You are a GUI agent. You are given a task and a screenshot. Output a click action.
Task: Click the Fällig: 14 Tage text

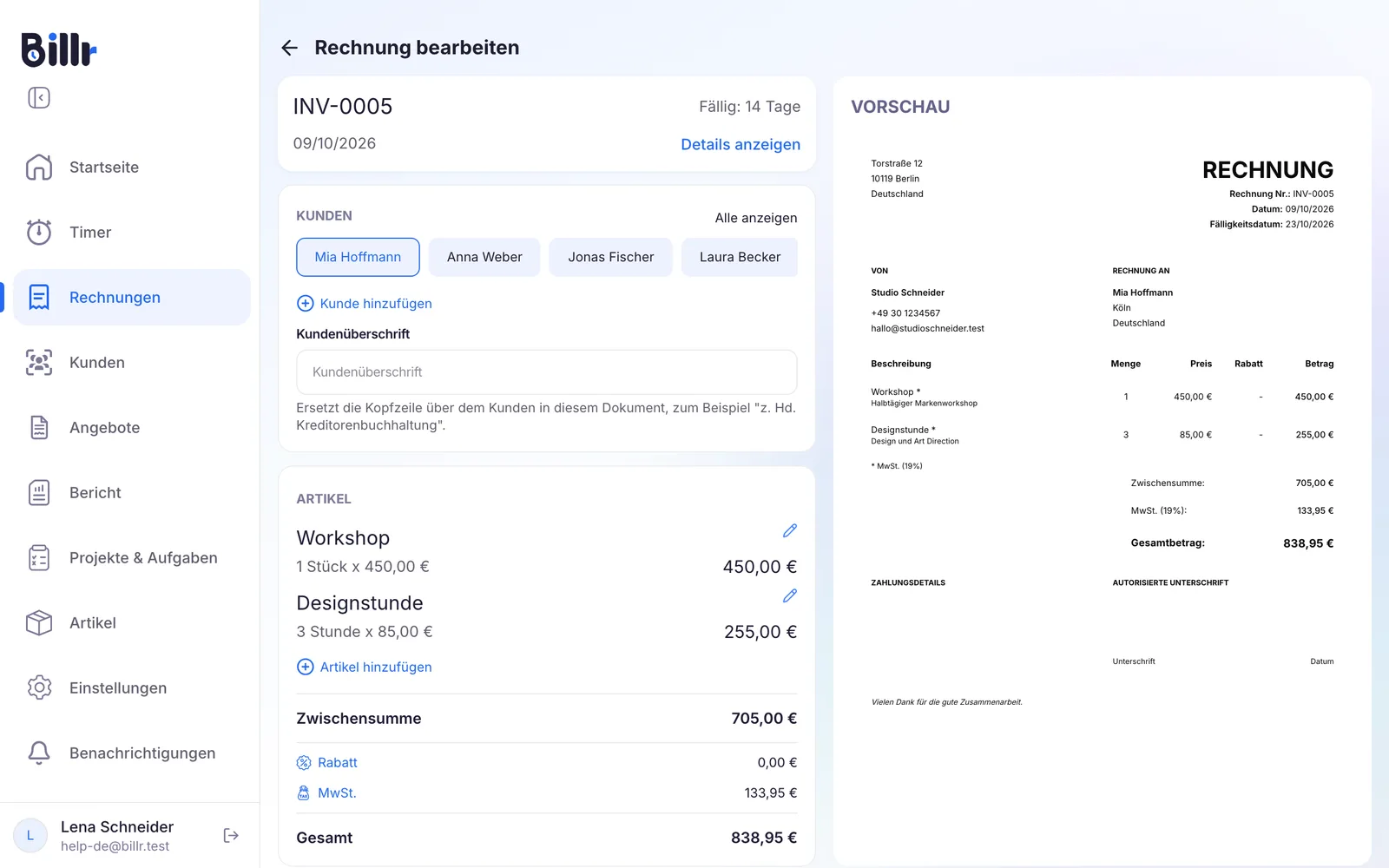point(750,106)
